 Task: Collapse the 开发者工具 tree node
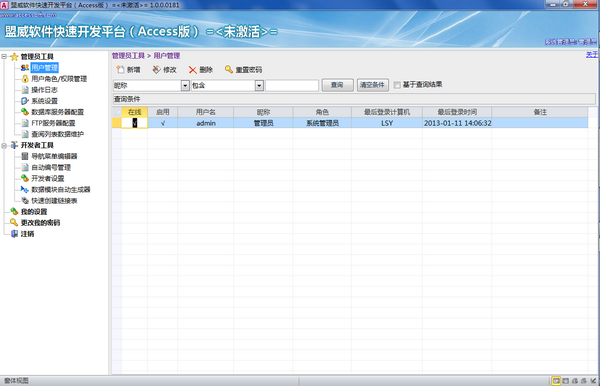point(4,145)
